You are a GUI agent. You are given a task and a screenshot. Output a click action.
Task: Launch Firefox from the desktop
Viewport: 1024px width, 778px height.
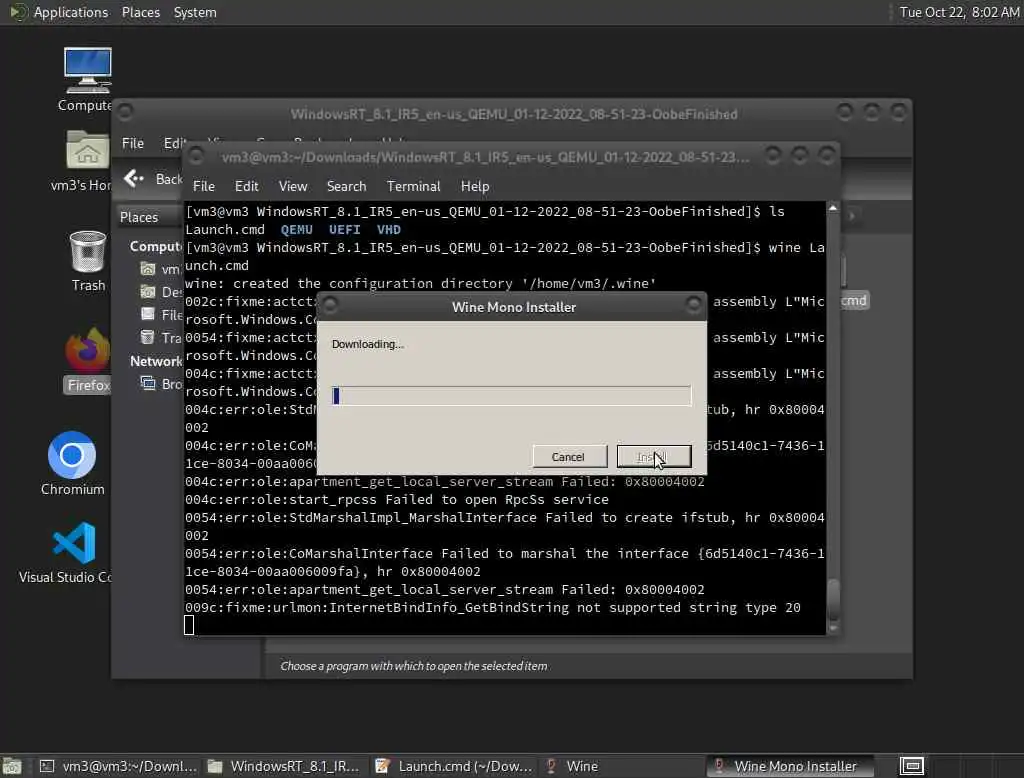[88, 349]
